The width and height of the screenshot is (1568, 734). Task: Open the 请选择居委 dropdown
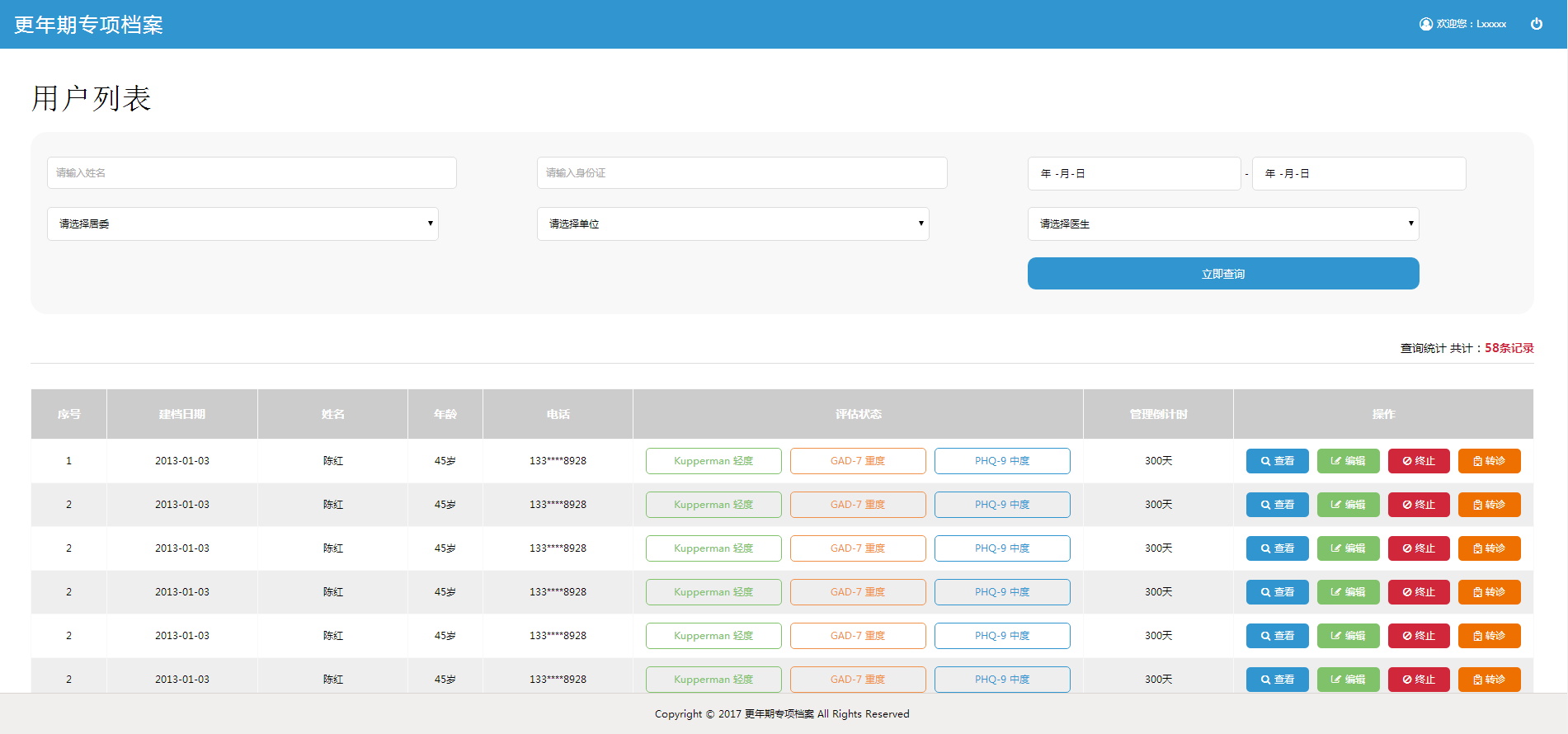242,223
